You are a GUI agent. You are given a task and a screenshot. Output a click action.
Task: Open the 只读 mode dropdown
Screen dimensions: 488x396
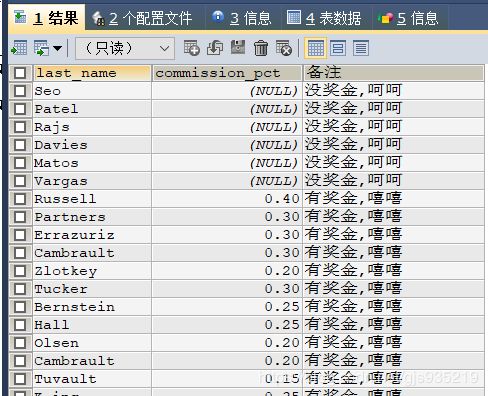tap(125, 49)
